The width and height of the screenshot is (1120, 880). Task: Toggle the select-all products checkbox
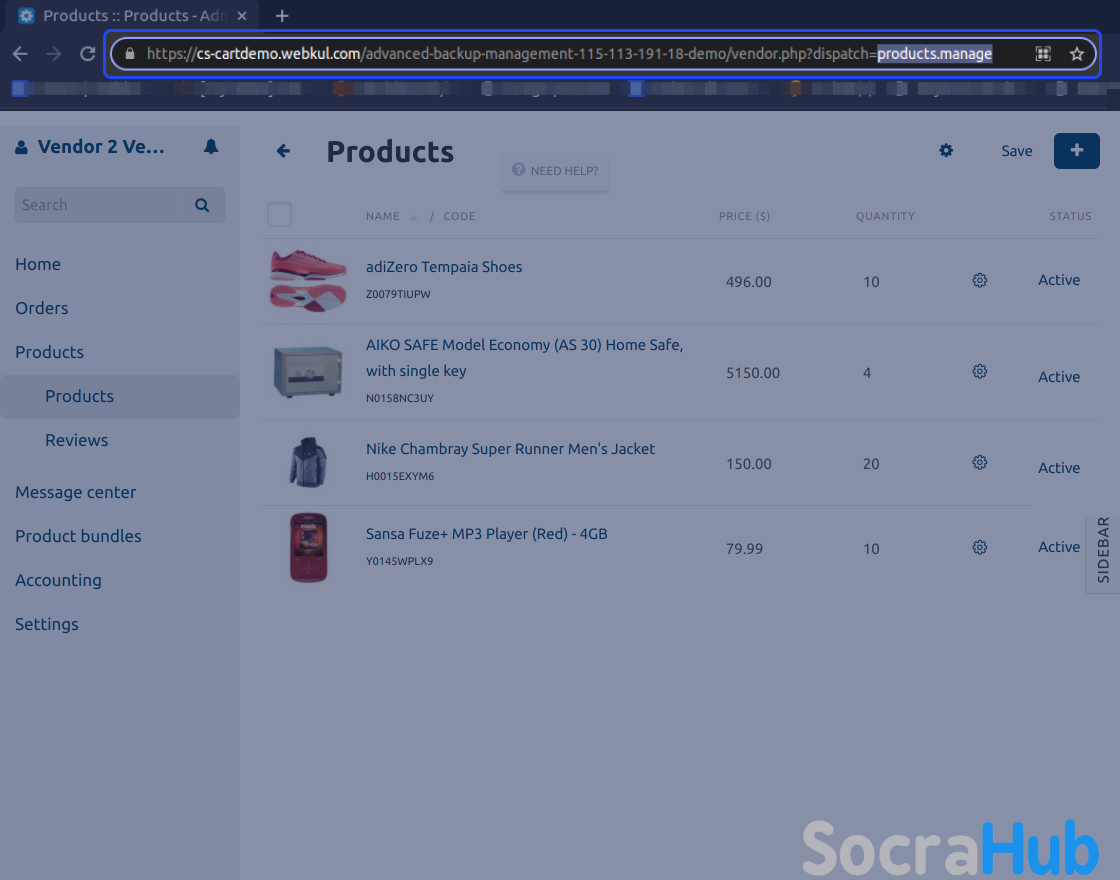pyautogui.click(x=280, y=215)
